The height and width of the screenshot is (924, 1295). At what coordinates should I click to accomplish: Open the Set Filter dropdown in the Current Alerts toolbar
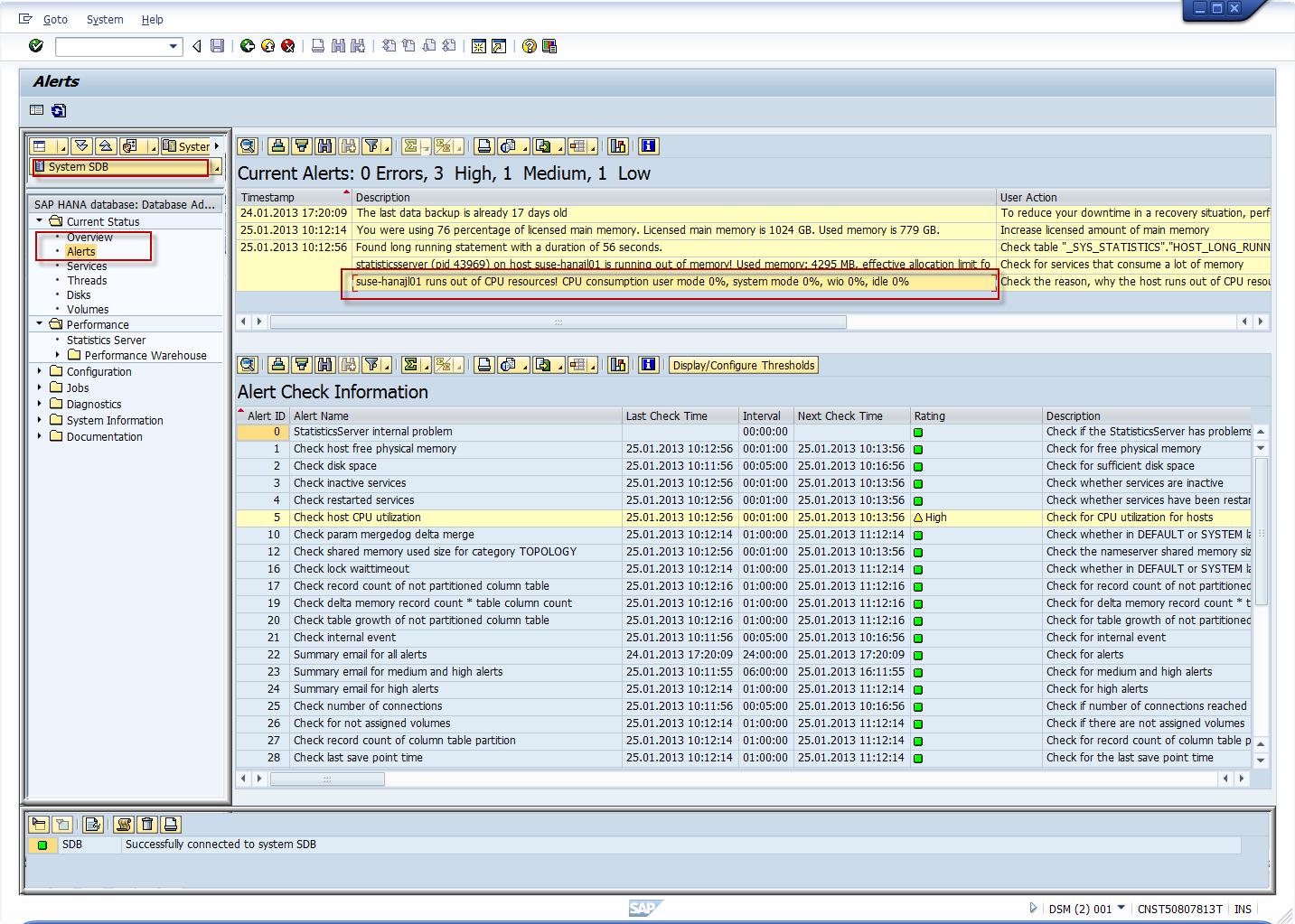coord(388,146)
